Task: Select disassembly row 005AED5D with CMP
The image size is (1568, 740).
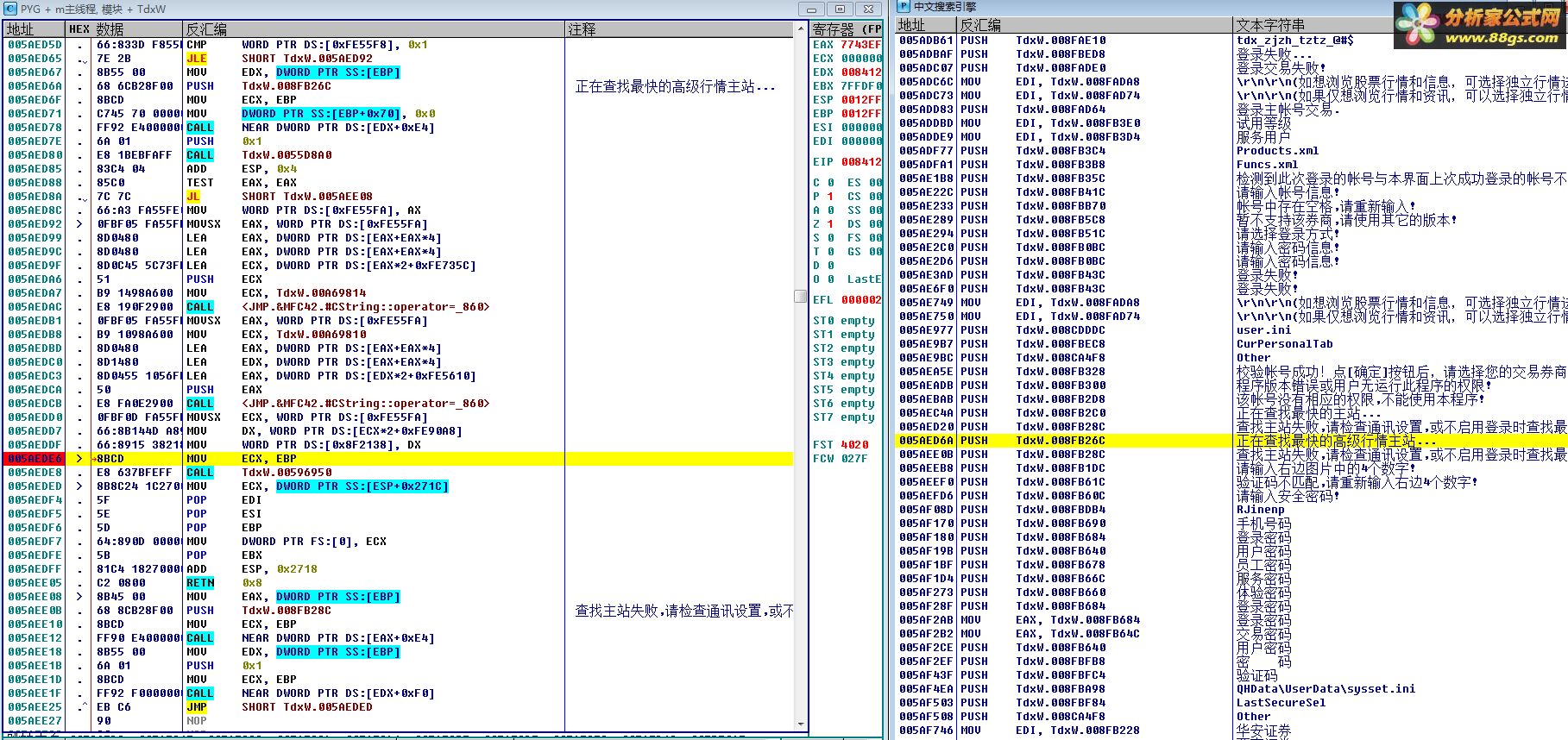Action: click(x=399, y=45)
